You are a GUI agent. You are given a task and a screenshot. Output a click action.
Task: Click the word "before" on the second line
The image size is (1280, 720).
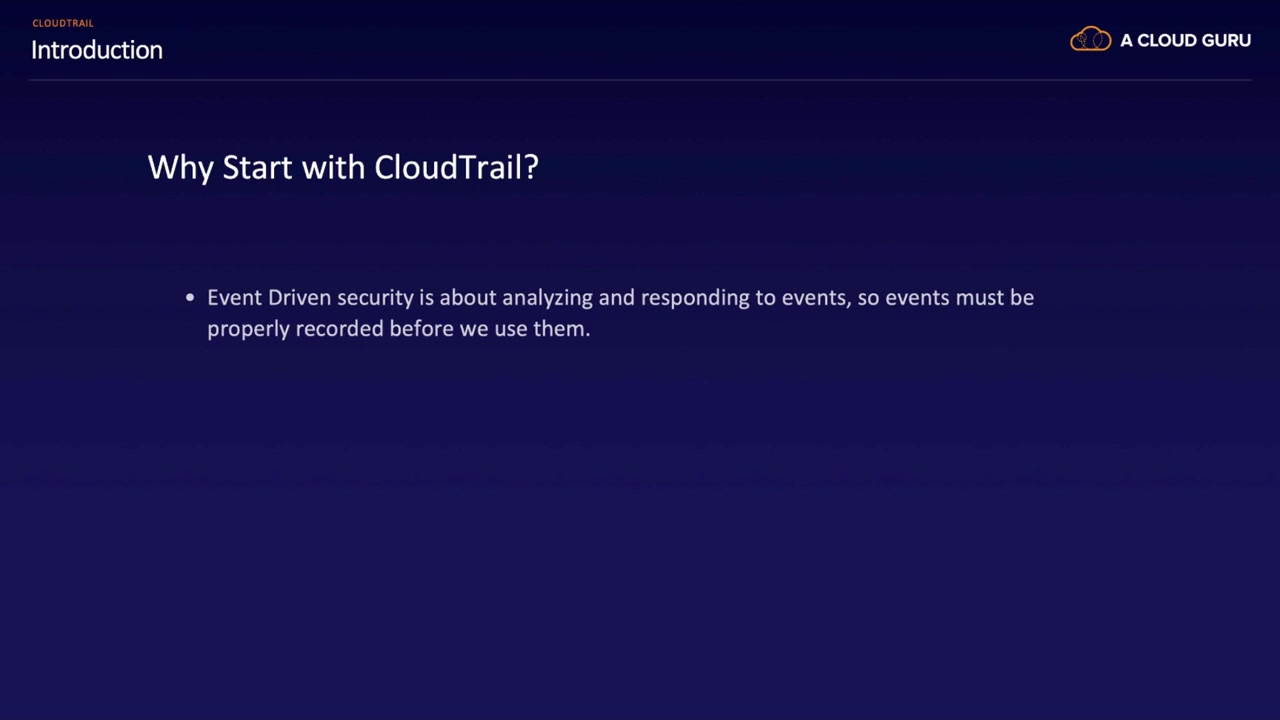pos(421,329)
